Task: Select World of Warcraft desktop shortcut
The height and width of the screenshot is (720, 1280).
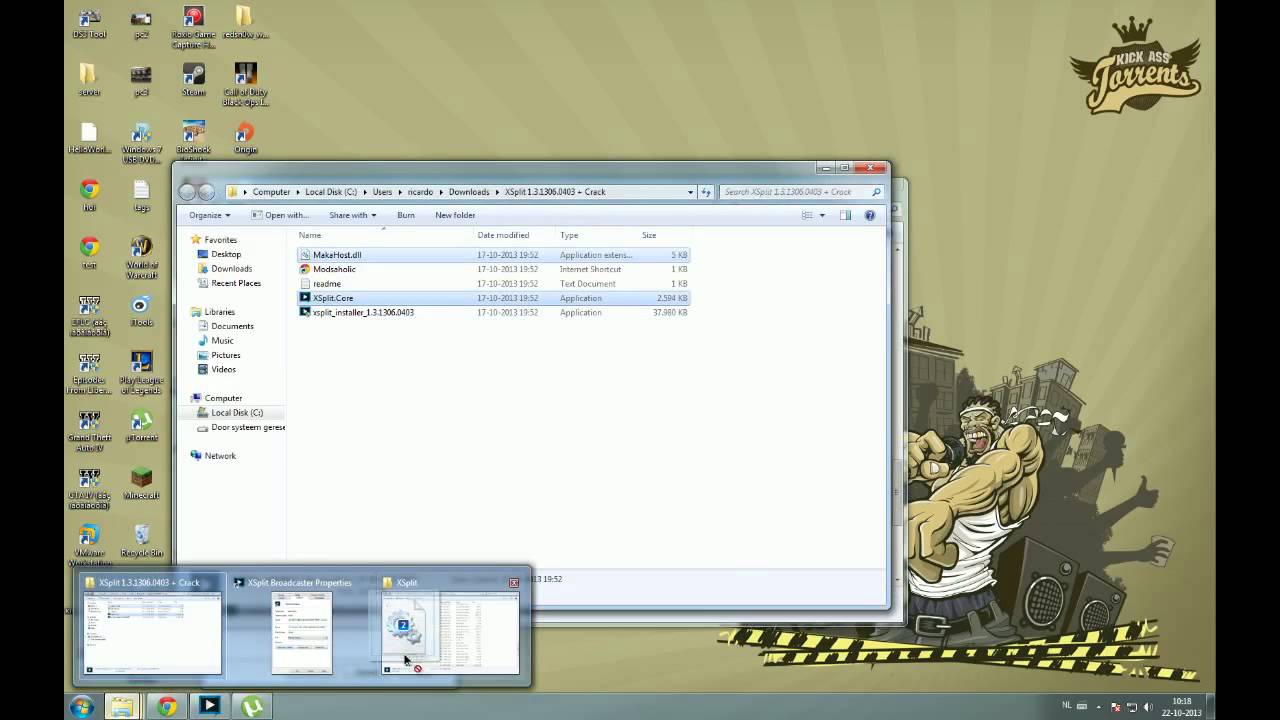Action: click(141, 258)
